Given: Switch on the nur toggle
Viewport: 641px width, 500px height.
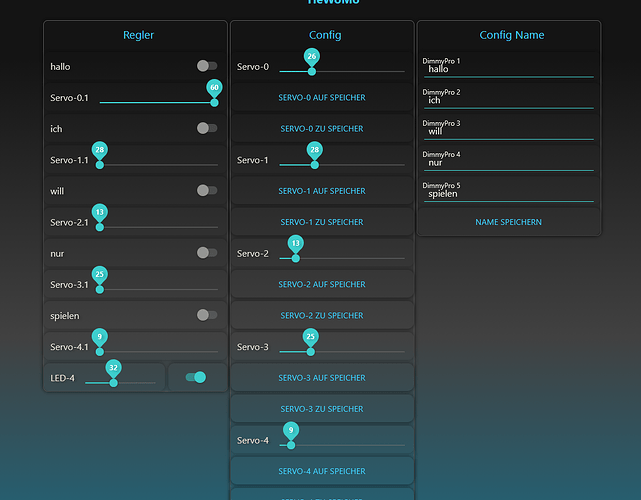Looking at the screenshot, I should pyautogui.click(x=206, y=253).
